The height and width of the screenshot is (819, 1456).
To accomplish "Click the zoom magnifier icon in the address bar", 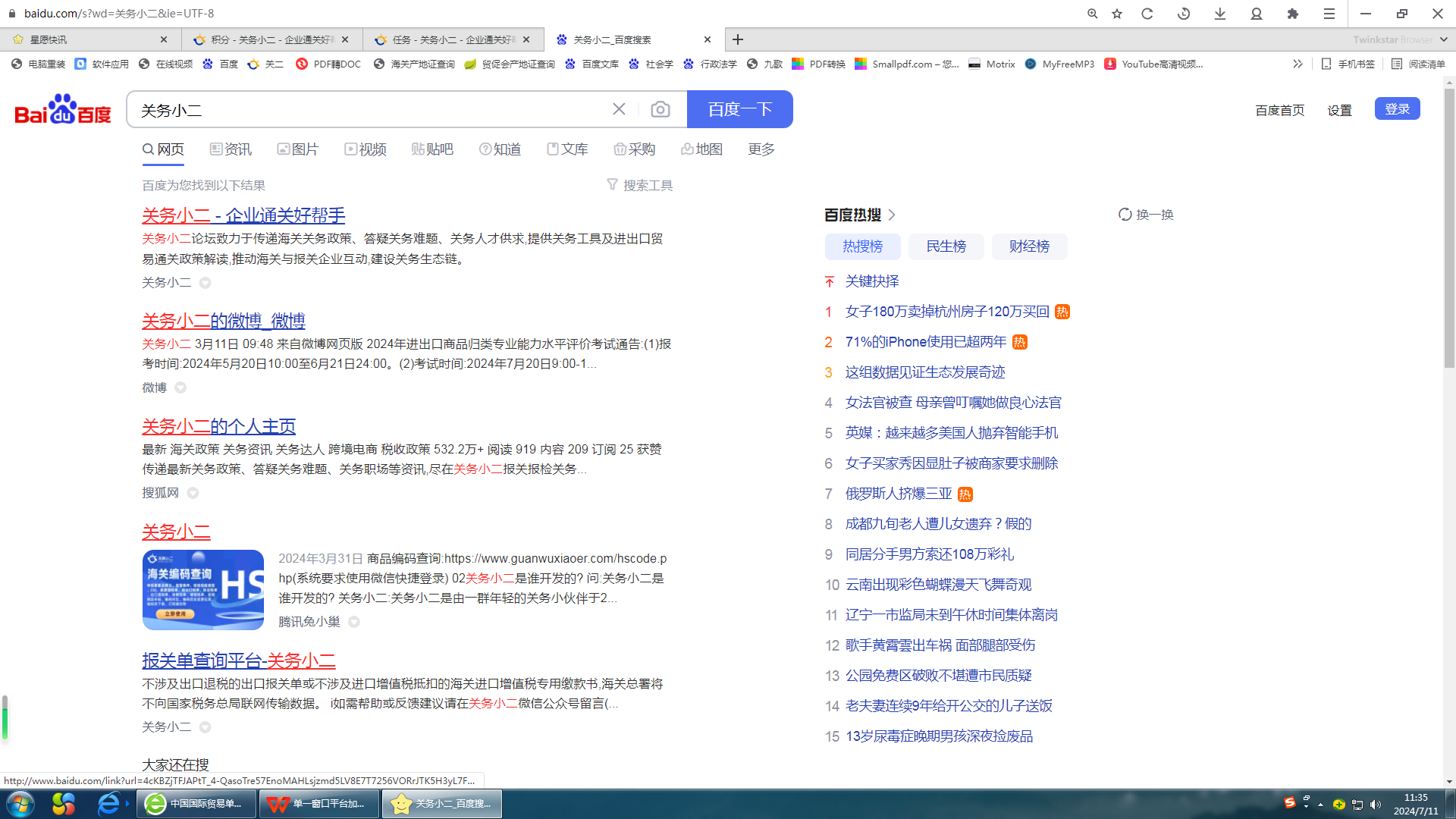I will 1092,14.
